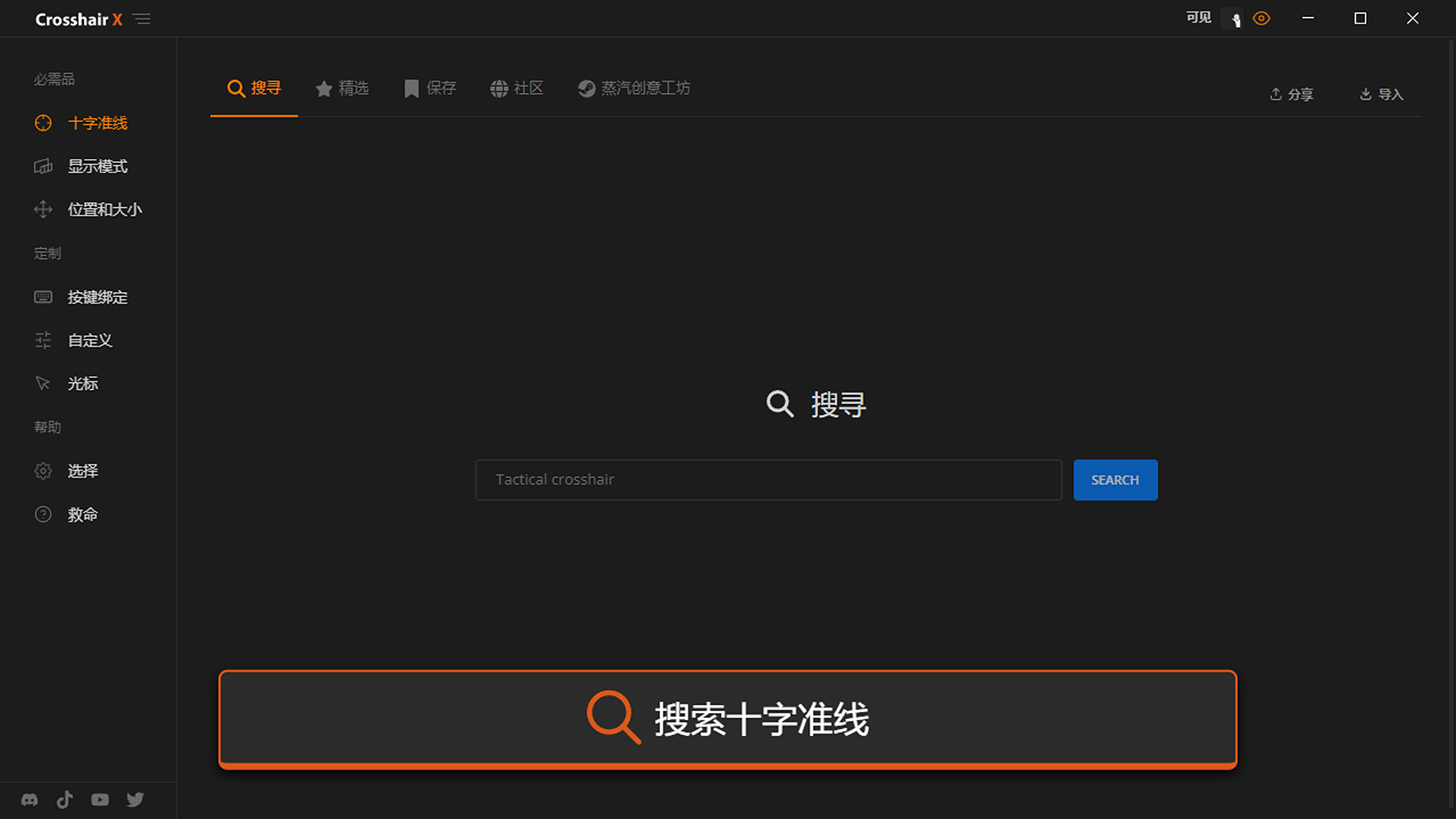The height and width of the screenshot is (819, 1456).
Task: Click the 分享 share button
Action: point(1291,94)
